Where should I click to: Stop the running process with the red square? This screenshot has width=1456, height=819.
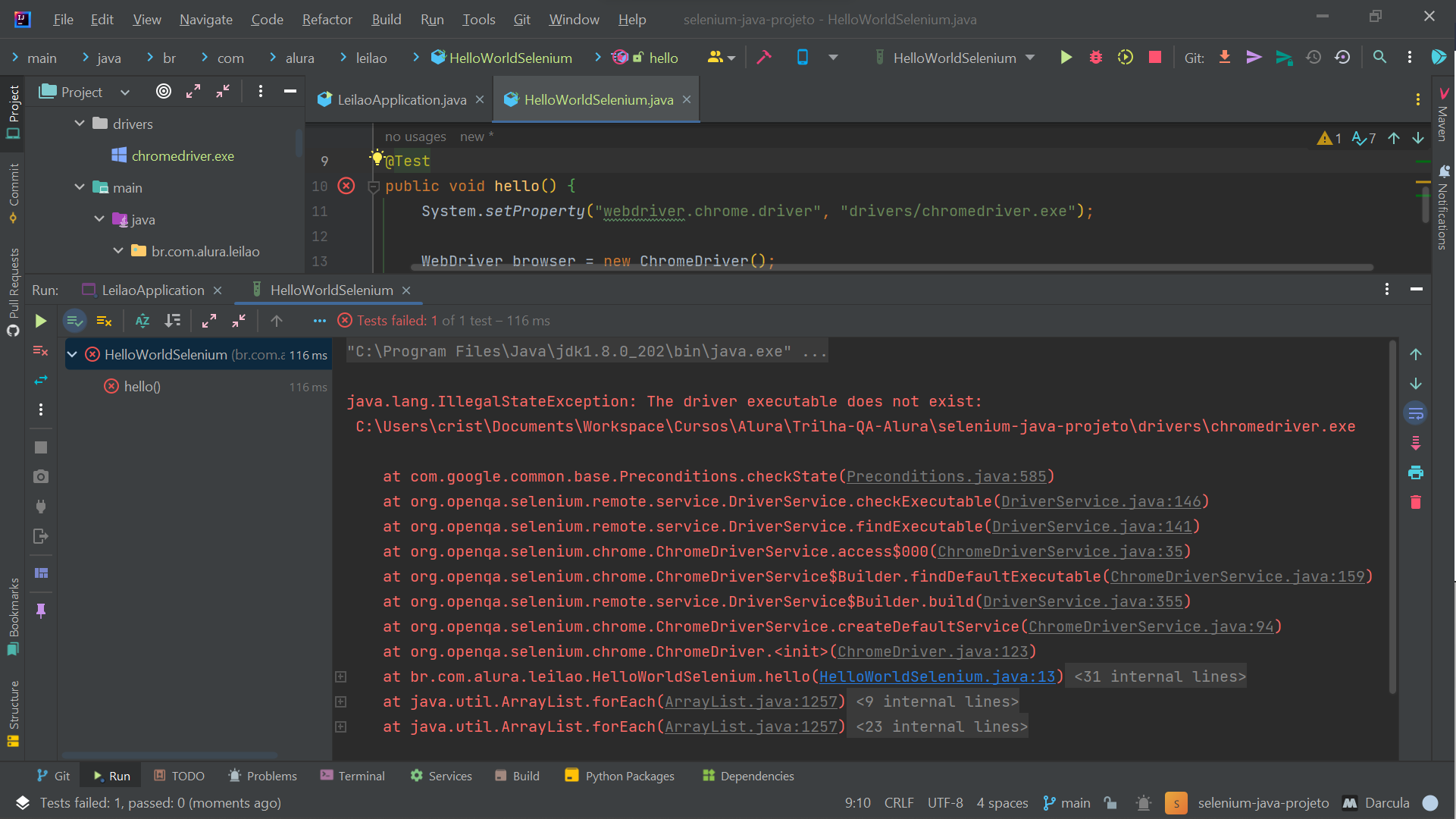tap(1154, 58)
